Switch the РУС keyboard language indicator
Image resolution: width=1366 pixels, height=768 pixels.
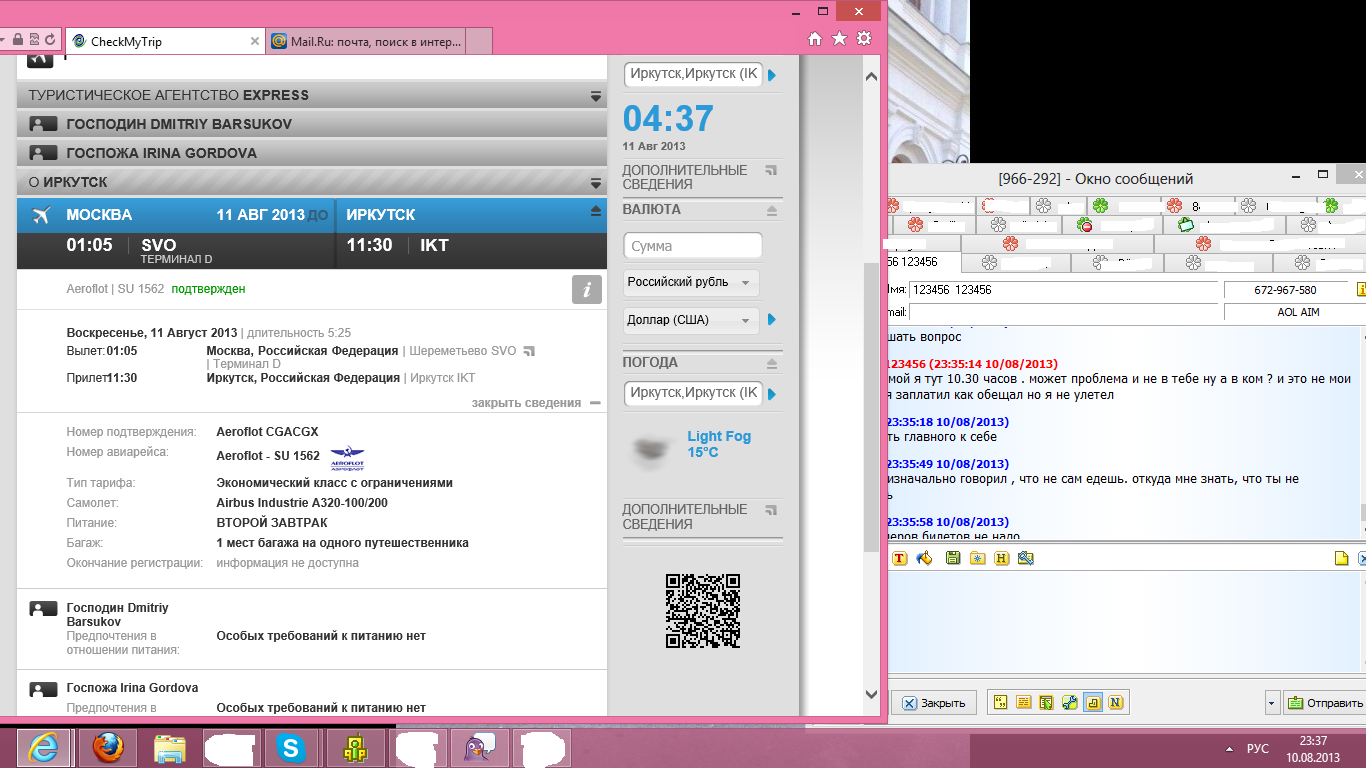[1258, 749]
